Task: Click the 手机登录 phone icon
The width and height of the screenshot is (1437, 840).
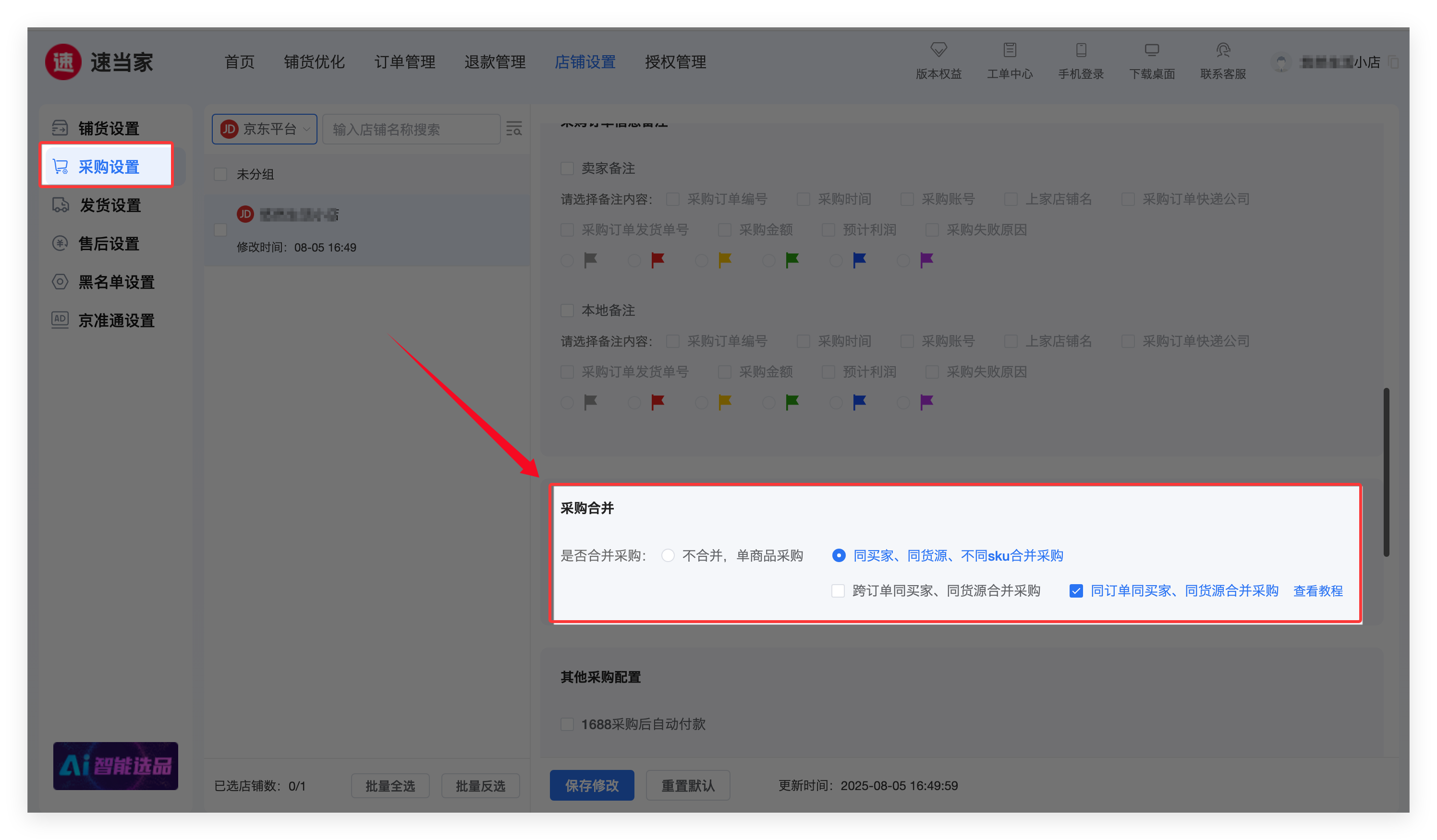Action: [1081, 50]
